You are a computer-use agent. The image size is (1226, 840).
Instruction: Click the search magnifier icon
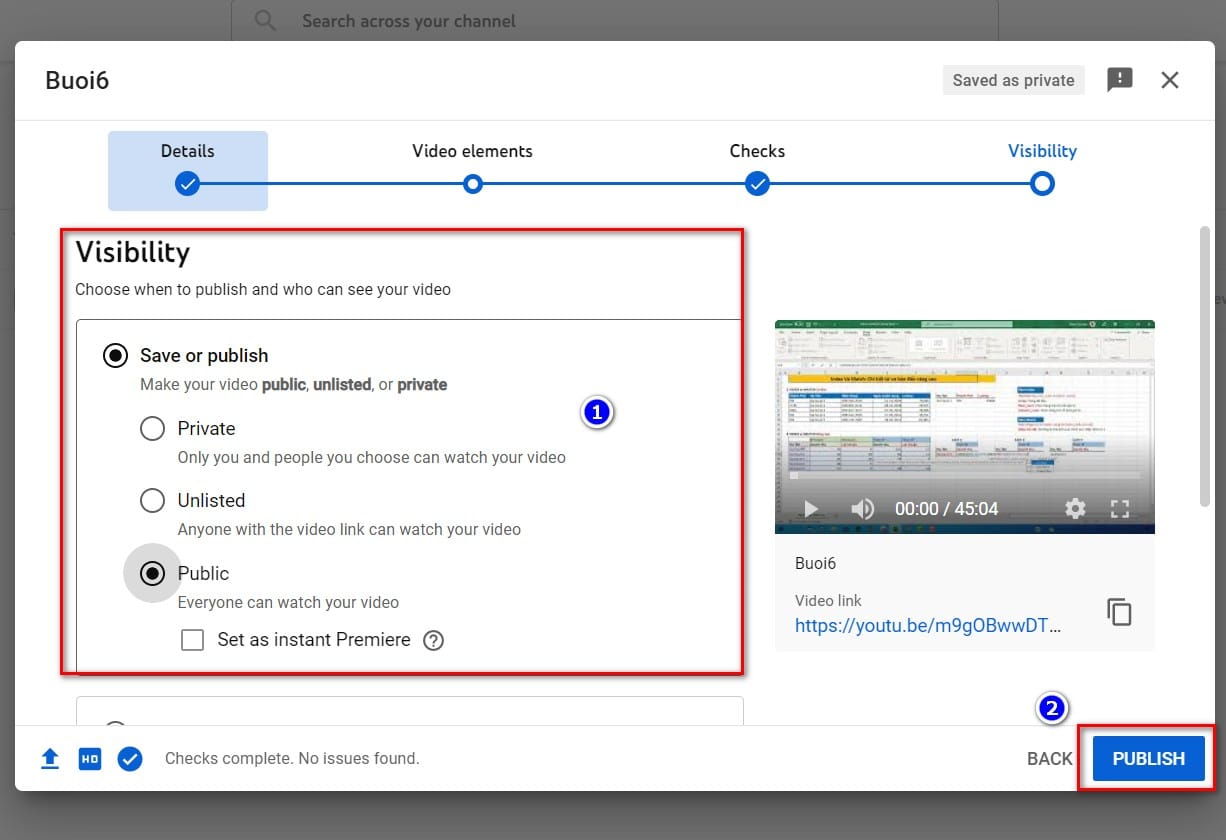click(x=265, y=21)
